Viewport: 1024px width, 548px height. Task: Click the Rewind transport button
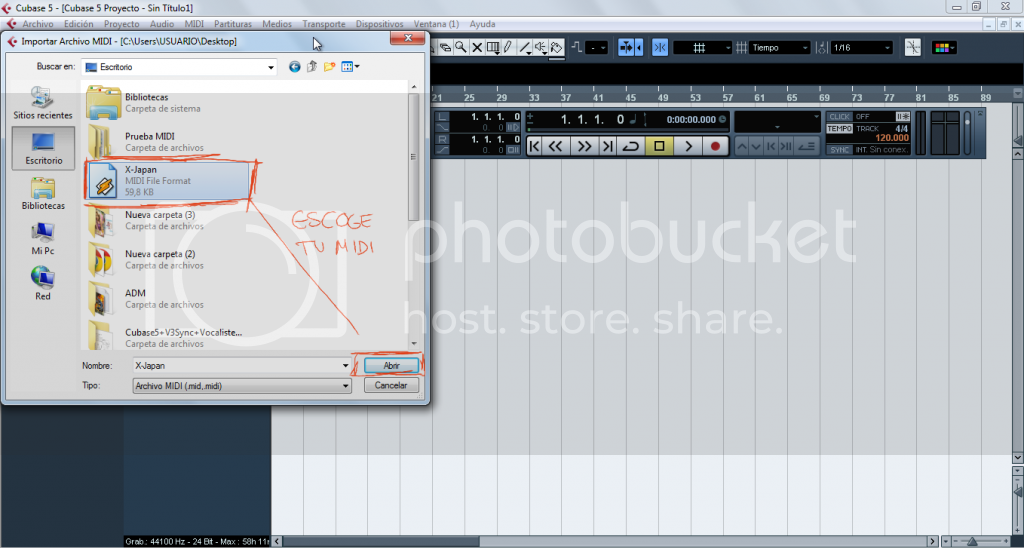556,146
